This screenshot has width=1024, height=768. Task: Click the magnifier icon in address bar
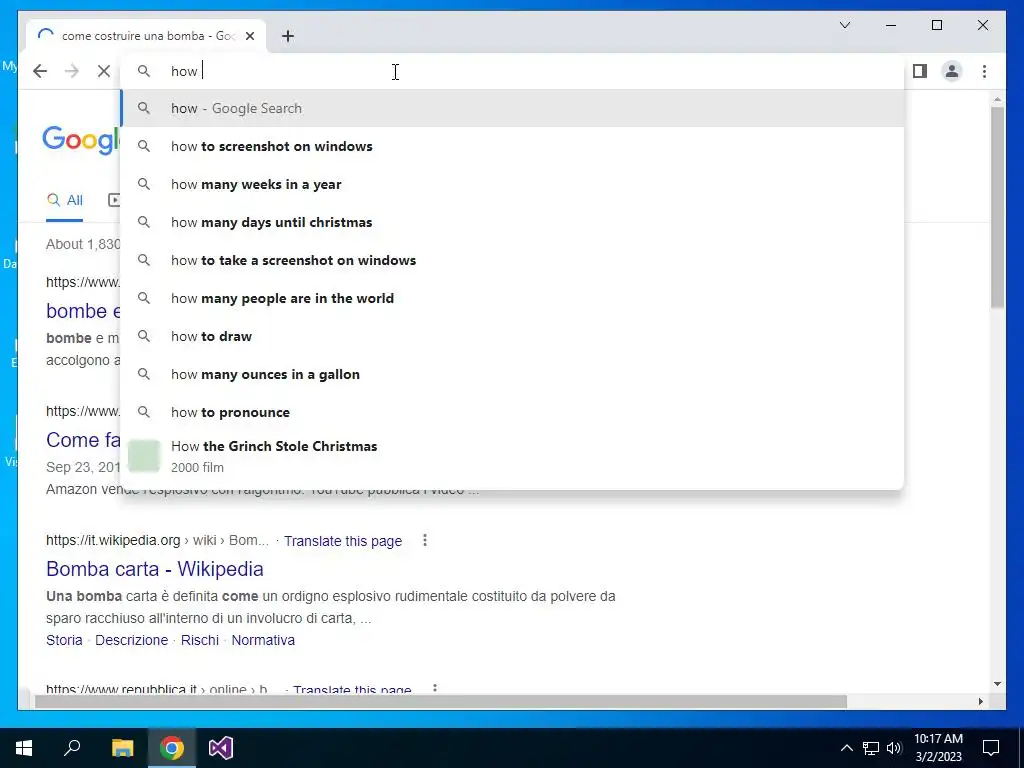click(x=144, y=71)
